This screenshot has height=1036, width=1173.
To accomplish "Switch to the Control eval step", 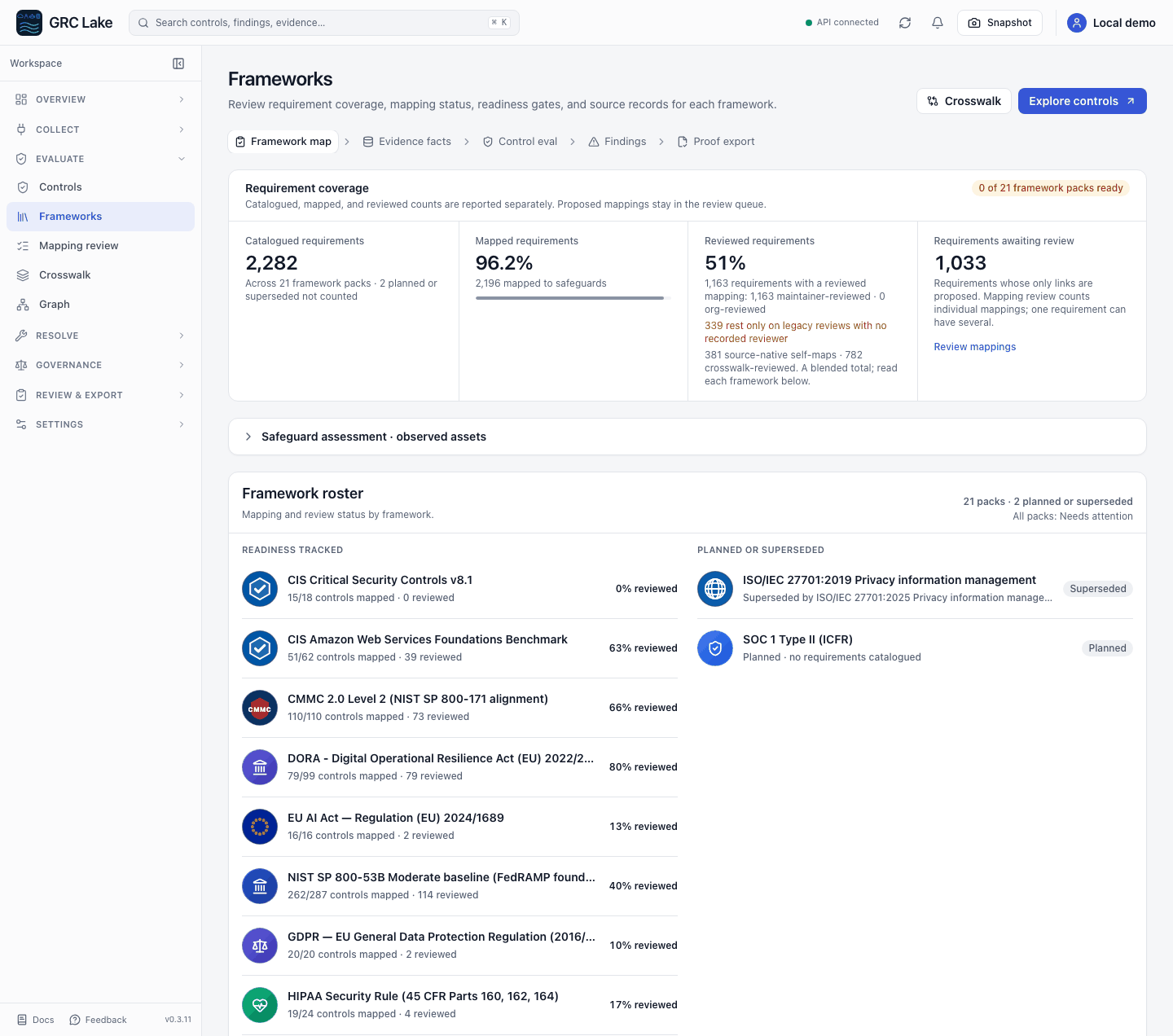I will [520, 142].
